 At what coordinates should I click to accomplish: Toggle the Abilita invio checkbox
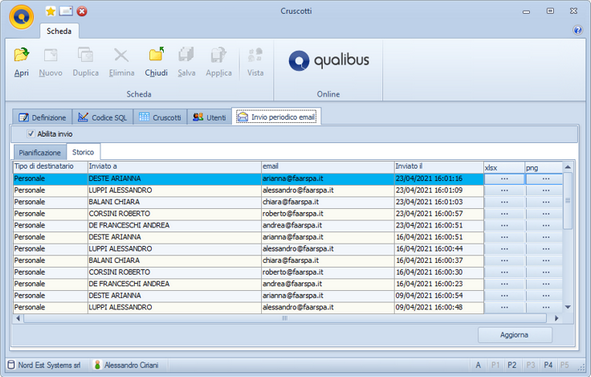(x=31, y=133)
